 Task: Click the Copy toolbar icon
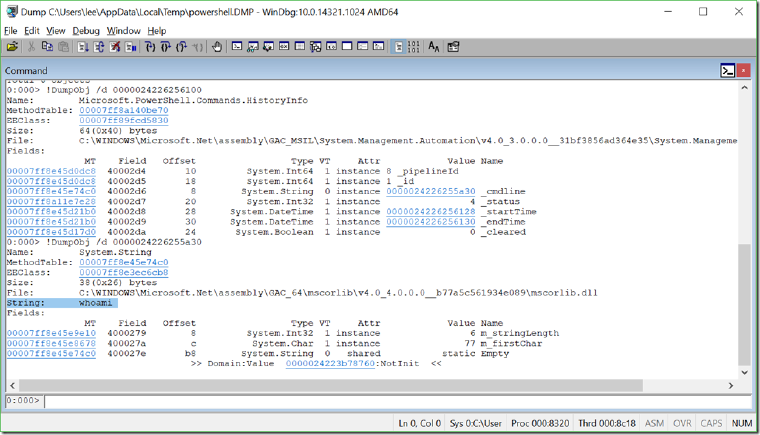pyautogui.click(x=47, y=47)
